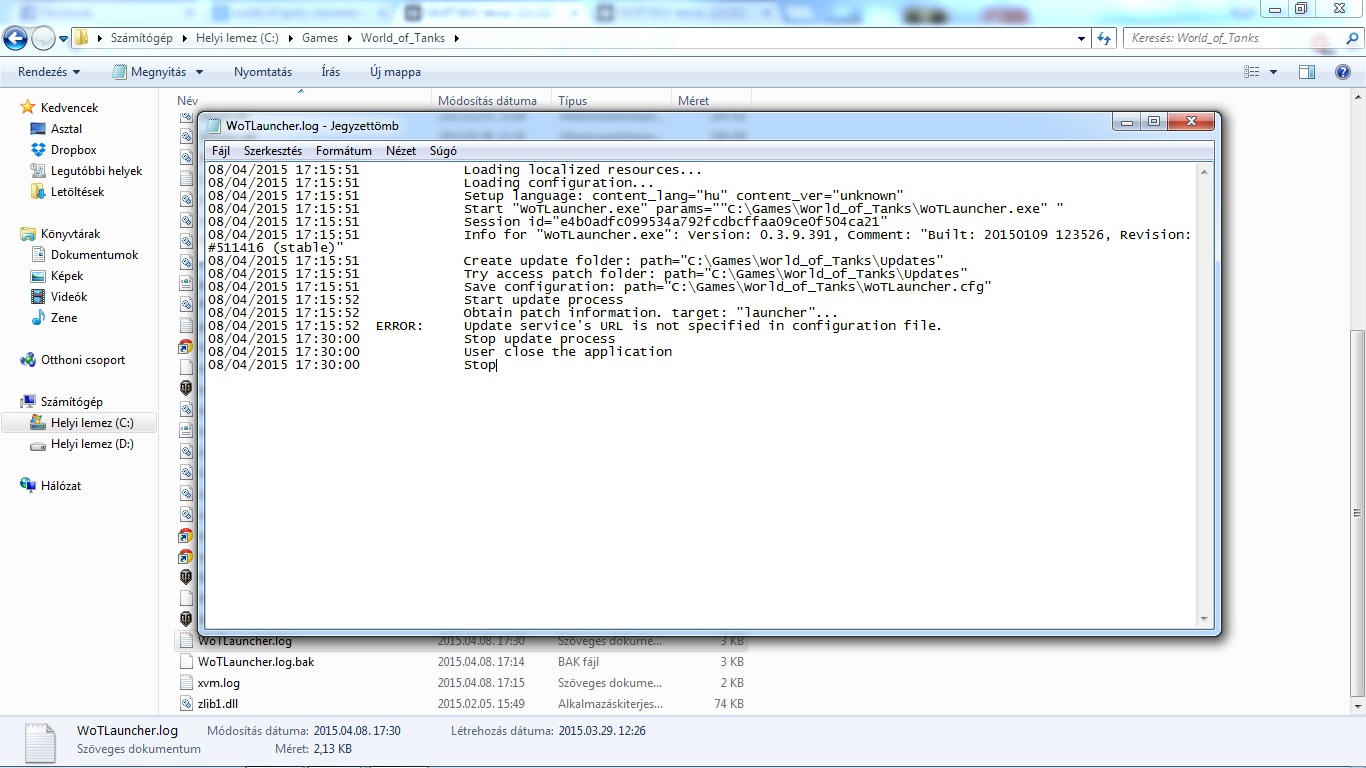Click the Back navigation arrow in Explorer
Viewport: 1366px width, 768px height.
pos(16,38)
